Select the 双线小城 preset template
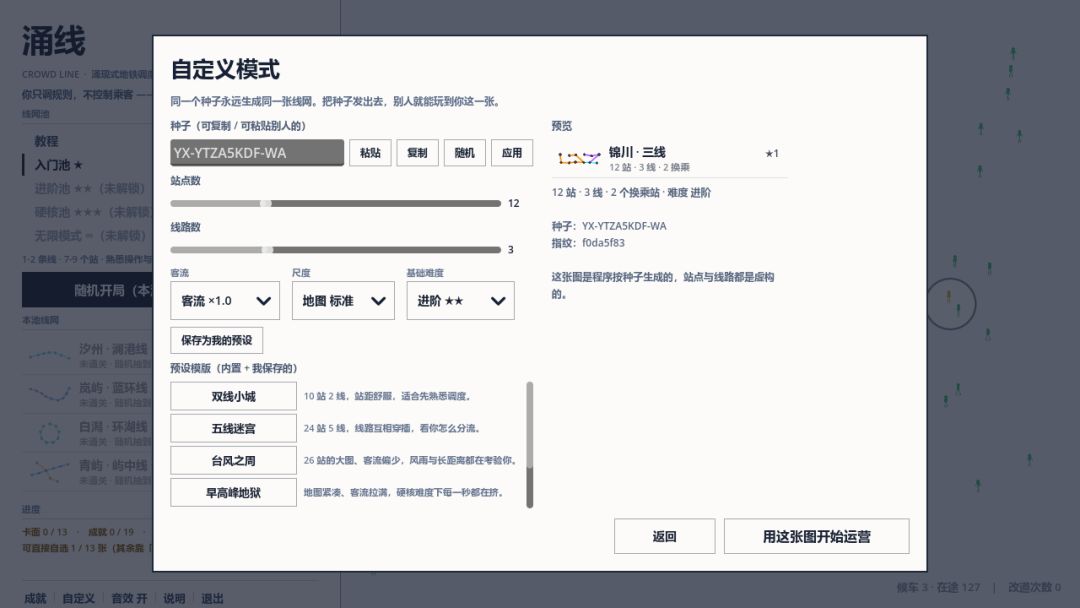 tap(233, 397)
